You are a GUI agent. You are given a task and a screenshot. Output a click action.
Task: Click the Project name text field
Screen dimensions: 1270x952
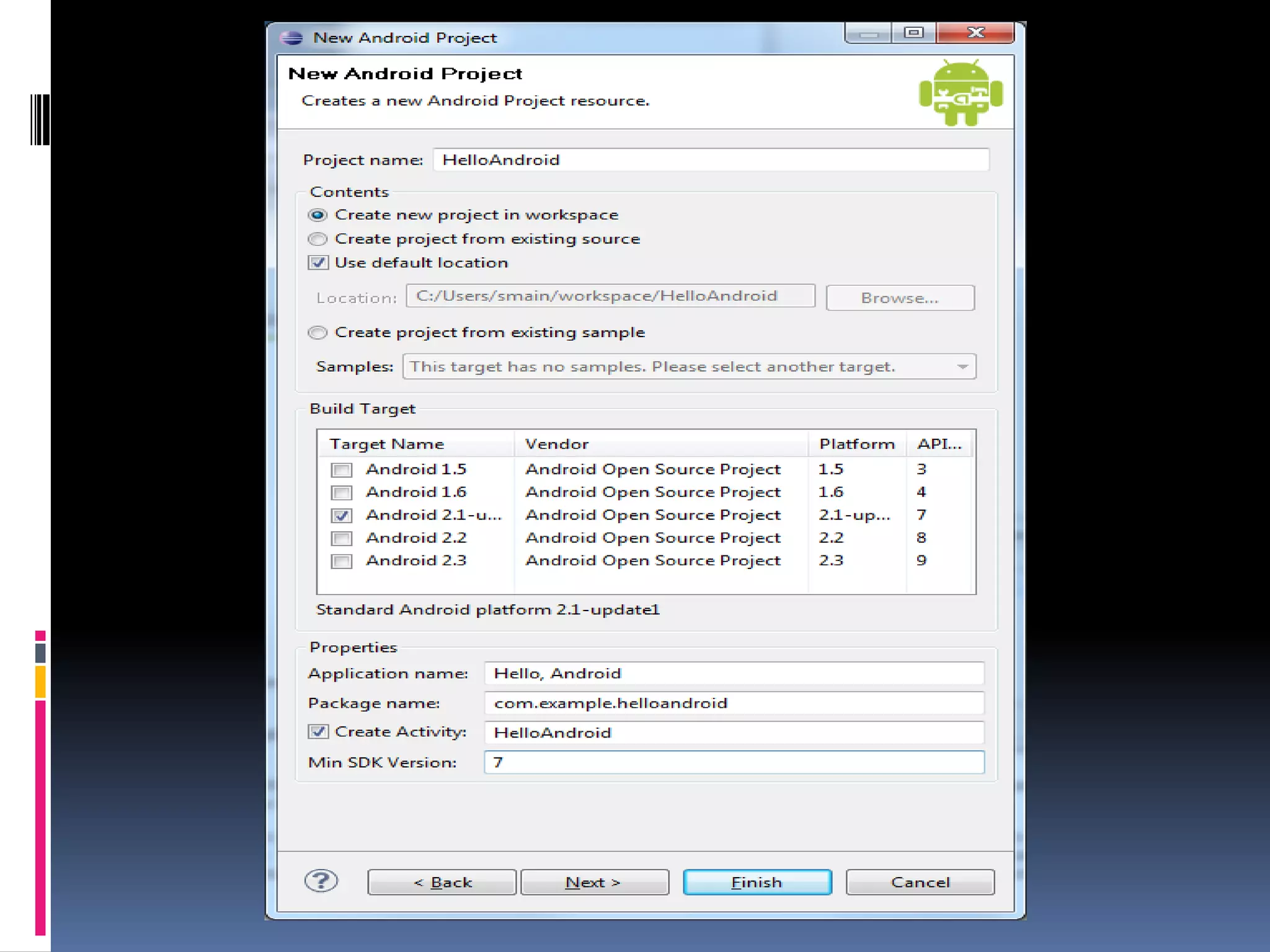point(711,160)
